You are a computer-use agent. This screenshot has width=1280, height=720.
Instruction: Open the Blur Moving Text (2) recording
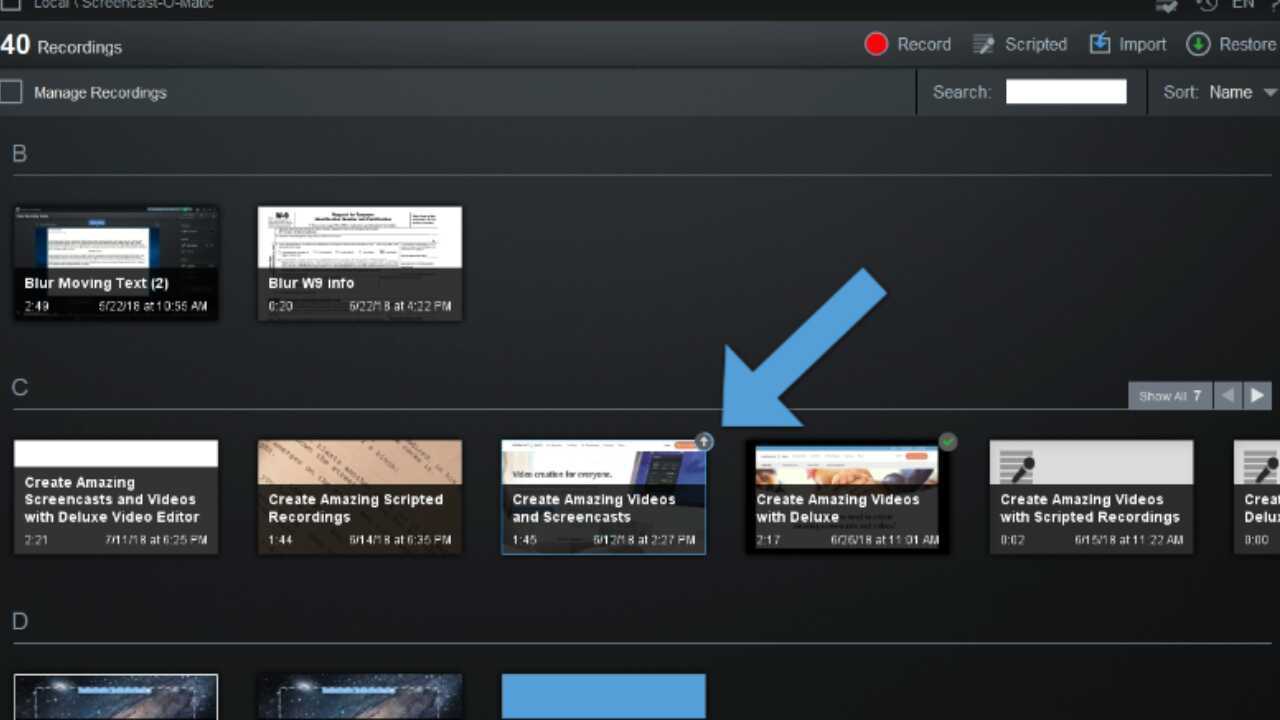pyautogui.click(x=116, y=264)
